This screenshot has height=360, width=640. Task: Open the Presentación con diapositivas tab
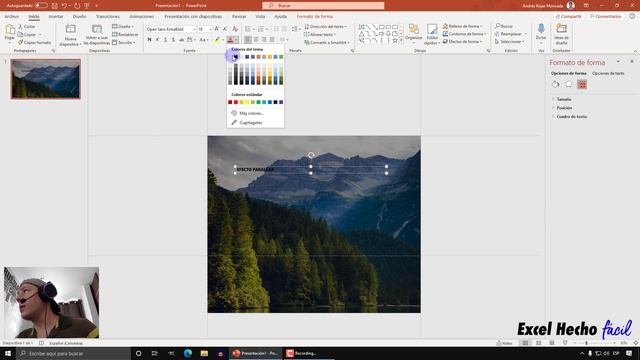193,16
